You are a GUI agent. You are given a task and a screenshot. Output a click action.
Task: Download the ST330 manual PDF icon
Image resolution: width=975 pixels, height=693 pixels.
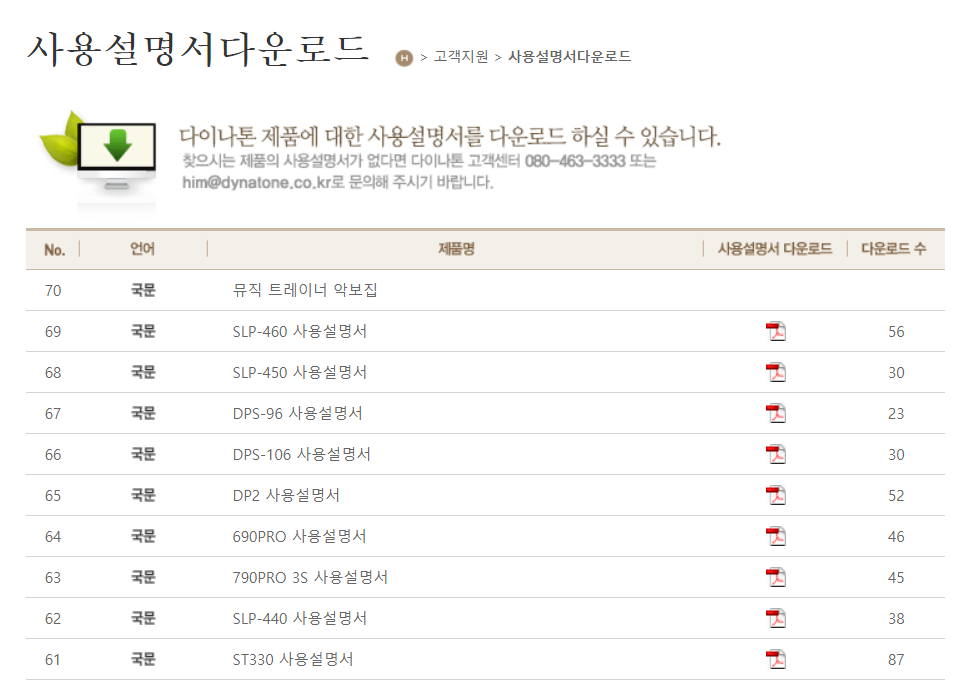776,659
